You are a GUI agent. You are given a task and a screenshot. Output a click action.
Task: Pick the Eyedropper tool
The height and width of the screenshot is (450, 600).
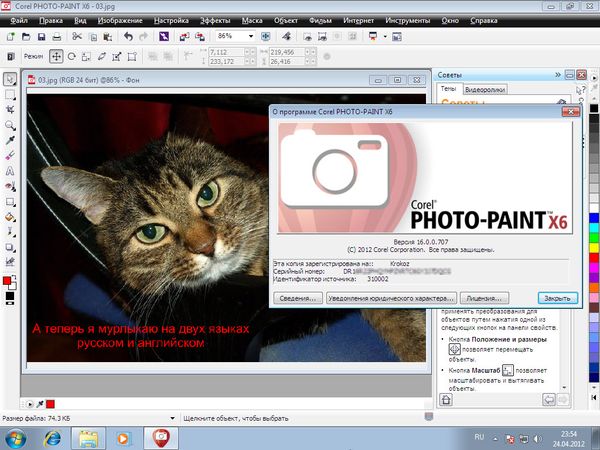9,141
